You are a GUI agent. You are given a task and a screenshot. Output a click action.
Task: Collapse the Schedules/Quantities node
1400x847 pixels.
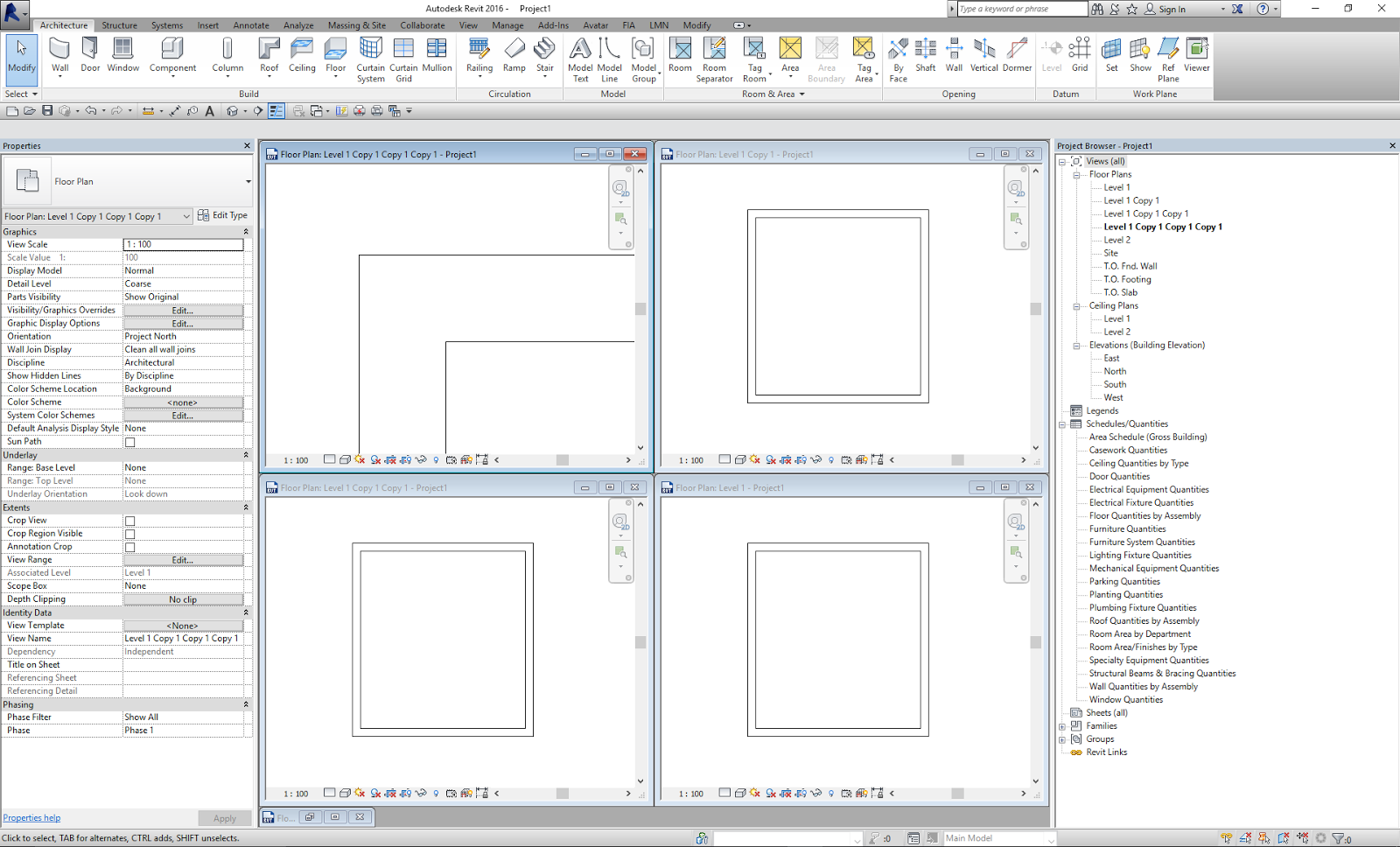point(1062,424)
